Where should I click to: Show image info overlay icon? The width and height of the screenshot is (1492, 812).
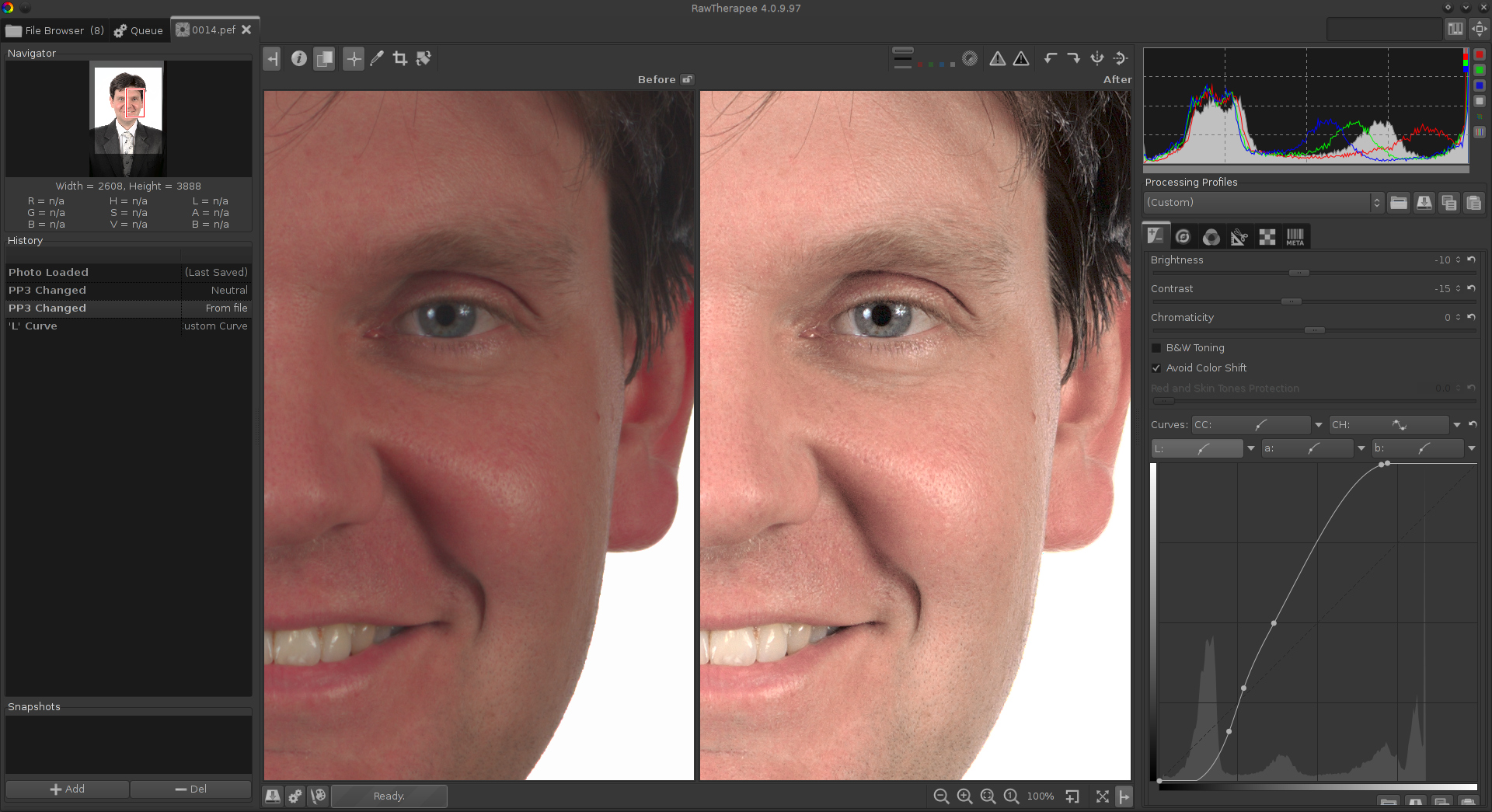click(299, 58)
